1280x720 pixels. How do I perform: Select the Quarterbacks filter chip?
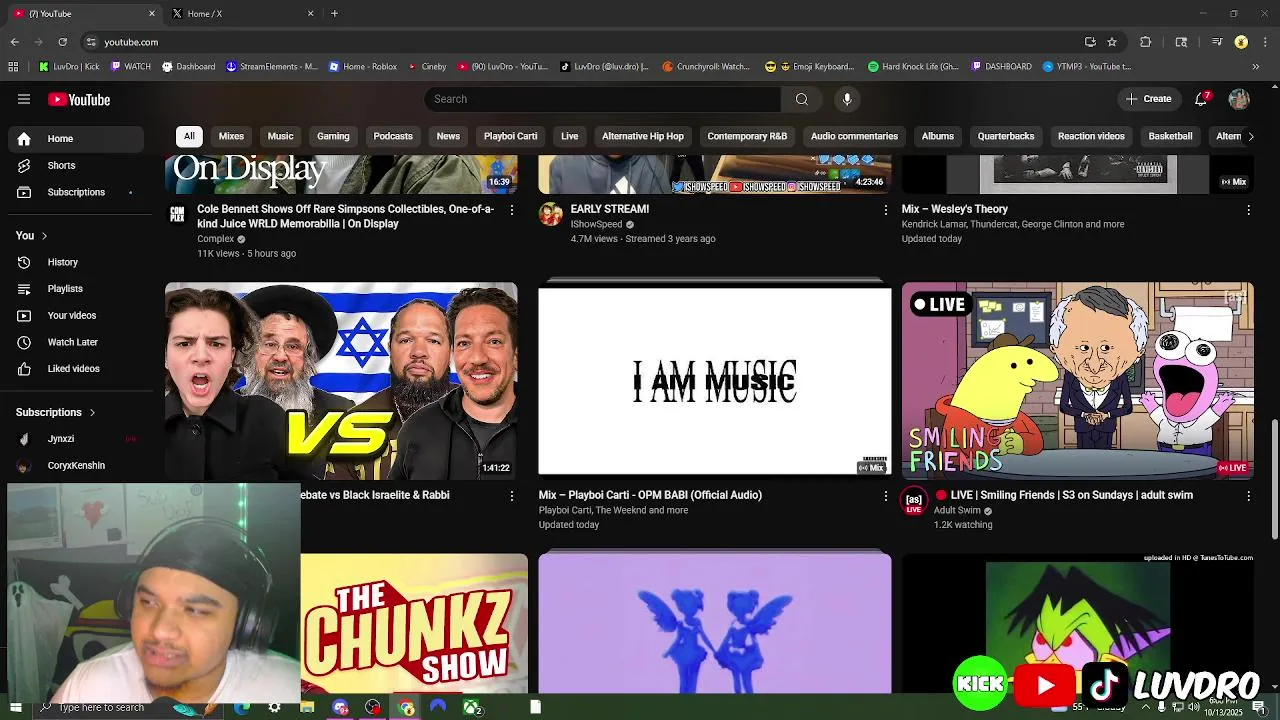pos(1006,136)
